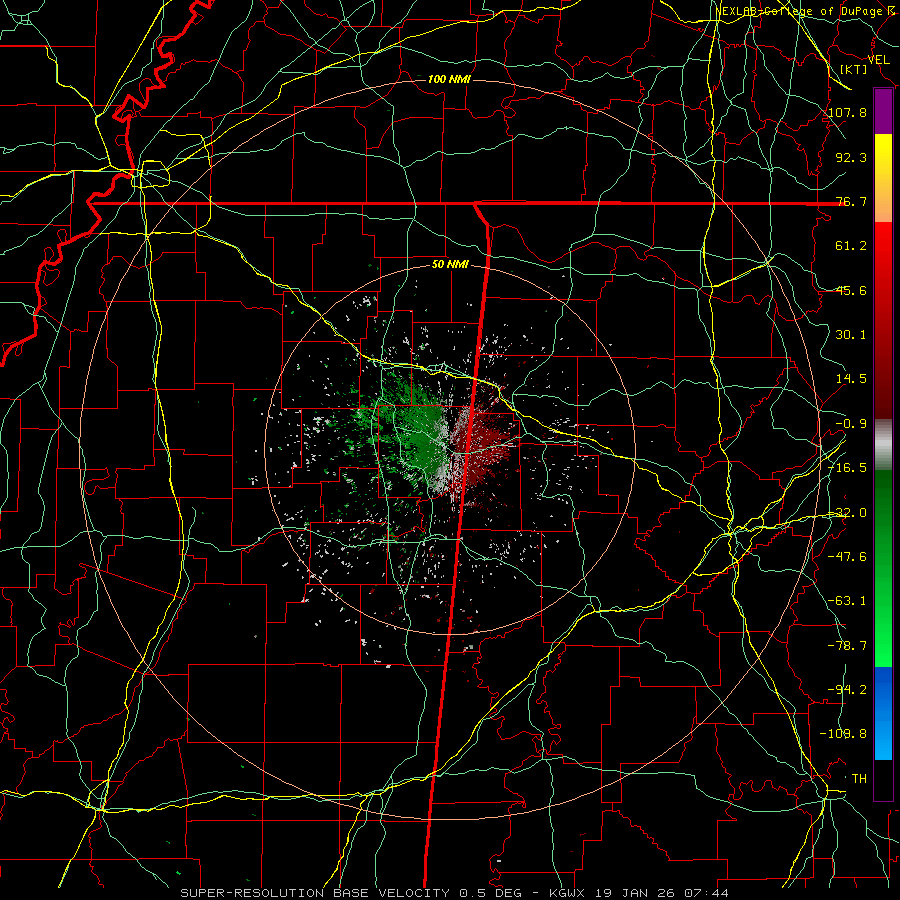The width and height of the screenshot is (900, 900).
Task: Click the blue segment of the velocity color bar
Action: 883,713
